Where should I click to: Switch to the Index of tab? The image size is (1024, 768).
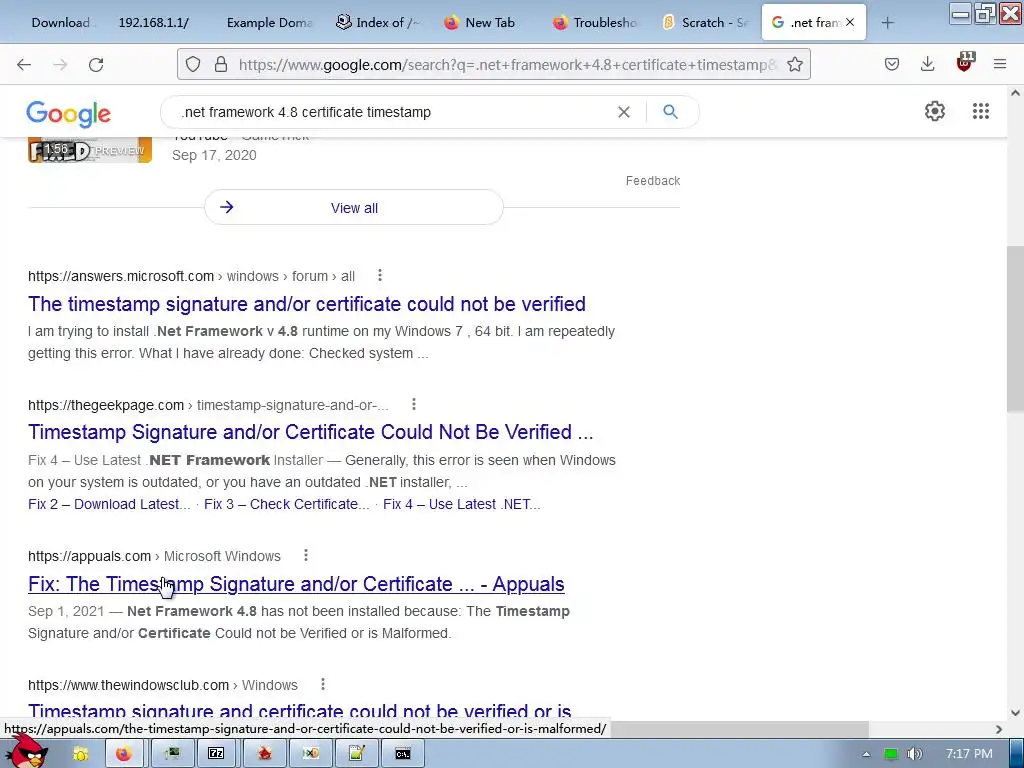tap(379, 22)
